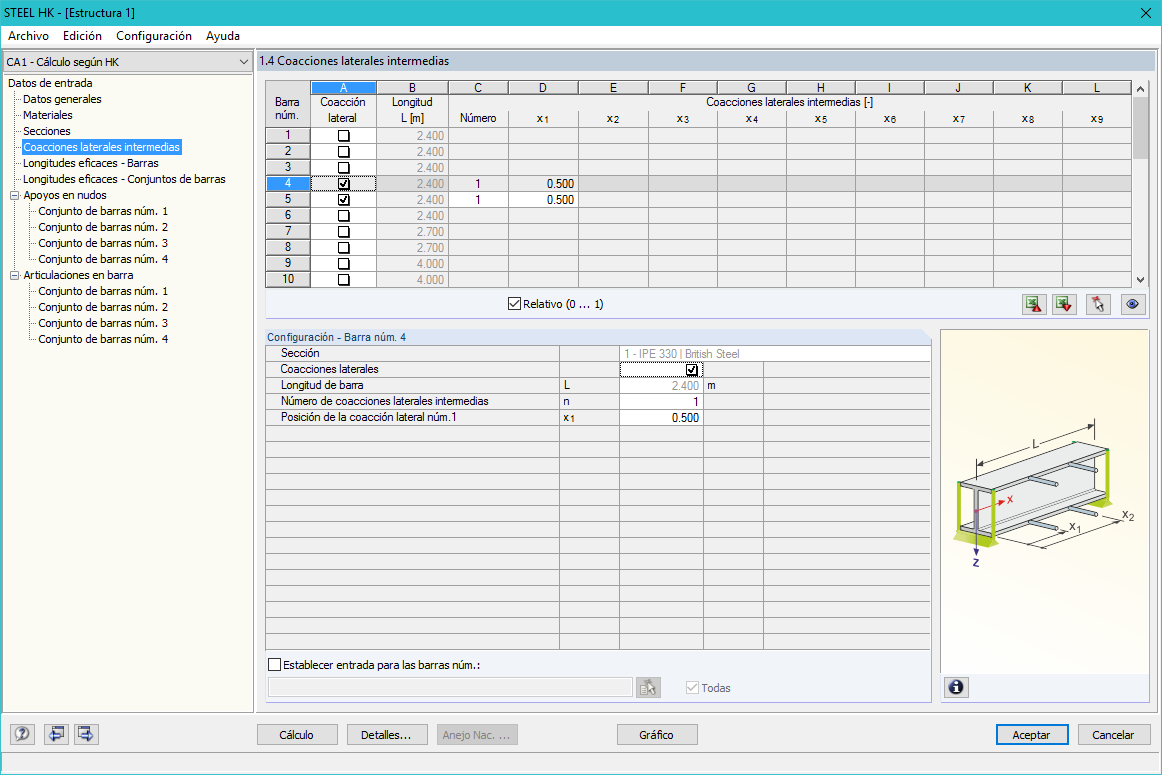Click the x1 position field showing 0.500 in configuration
The width and height of the screenshot is (1162, 775).
(x=661, y=418)
